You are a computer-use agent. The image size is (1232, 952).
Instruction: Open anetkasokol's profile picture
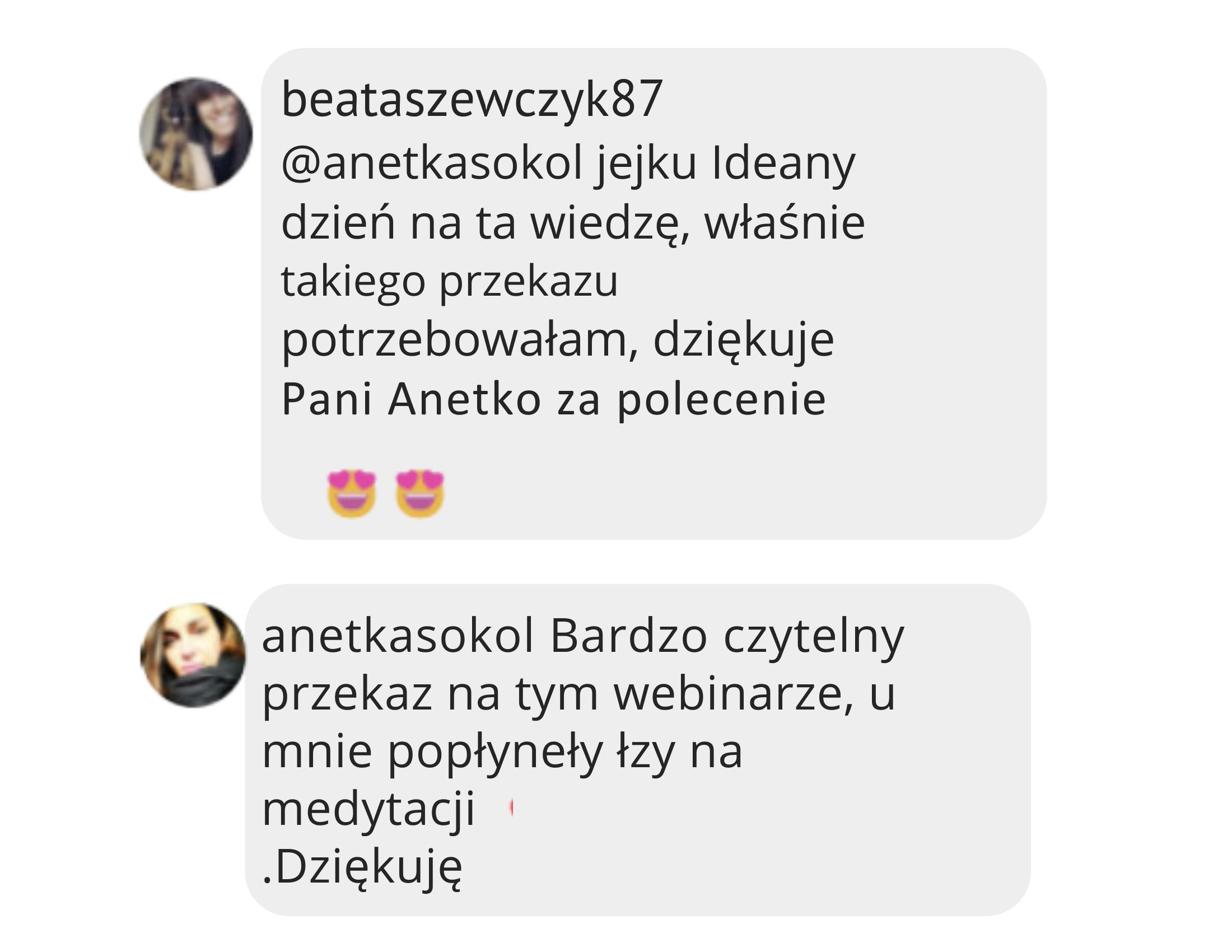tap(193, 655)
